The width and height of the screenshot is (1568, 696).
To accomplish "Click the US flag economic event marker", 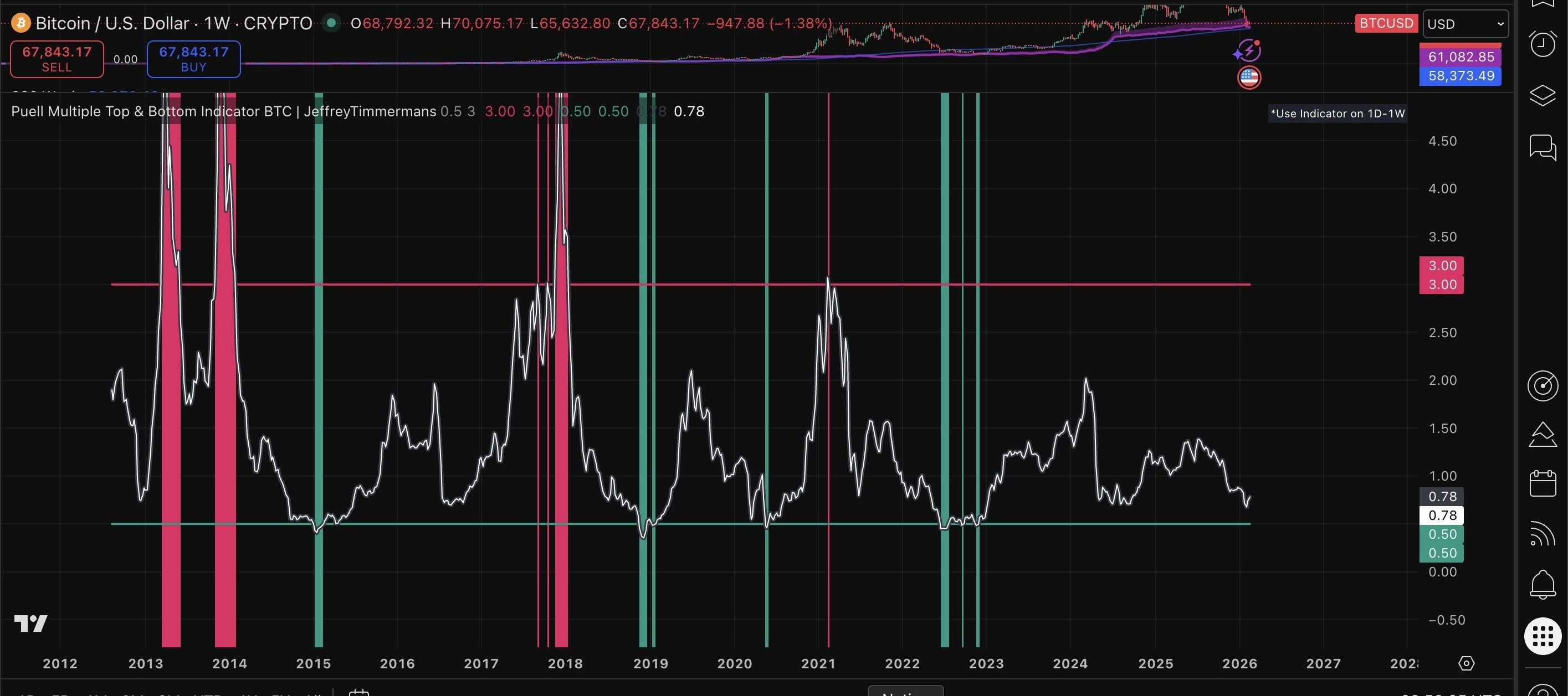I will click(x=1249, y=78).
